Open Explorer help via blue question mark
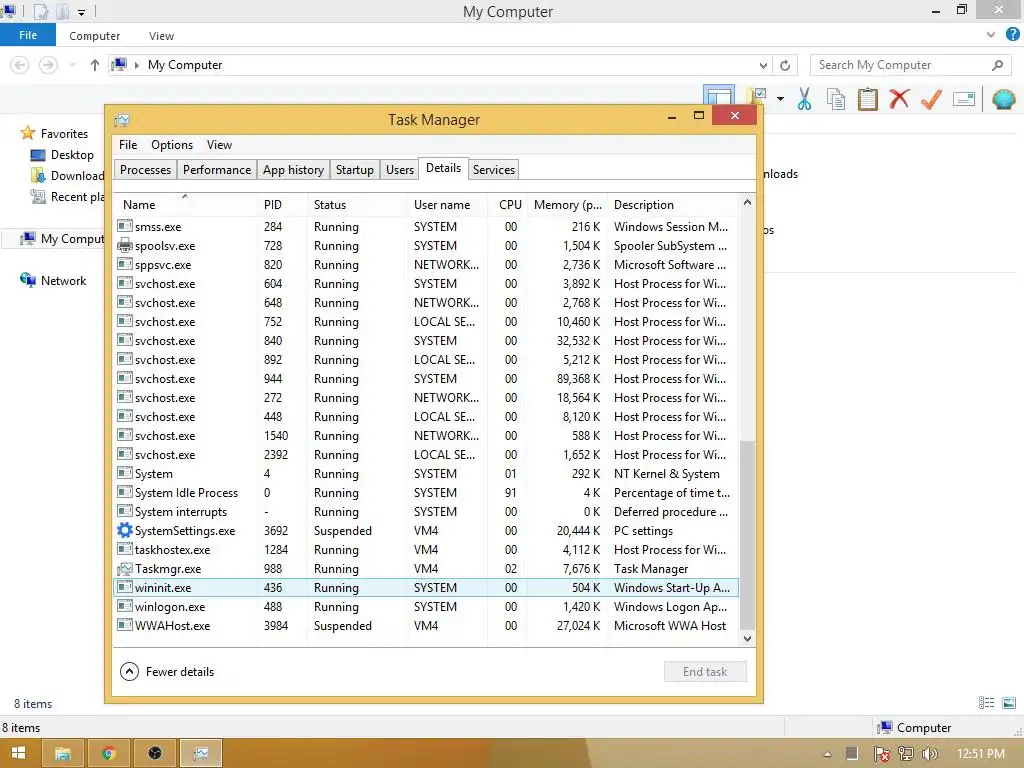Viewport: 1024px width, 768px height. pyautogui.click(x=1012, y=35)
